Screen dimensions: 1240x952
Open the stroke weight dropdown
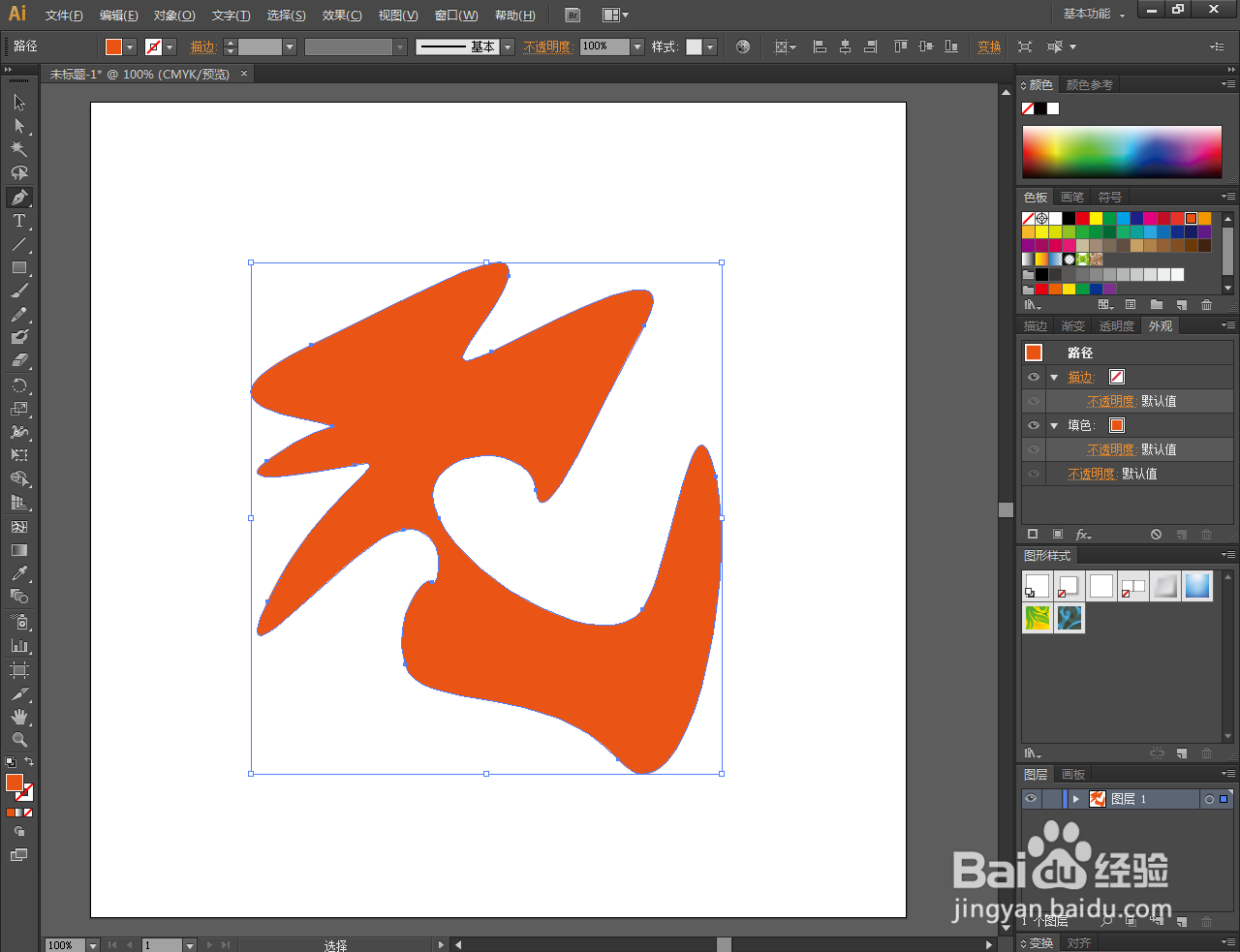[x=289, y=46]
